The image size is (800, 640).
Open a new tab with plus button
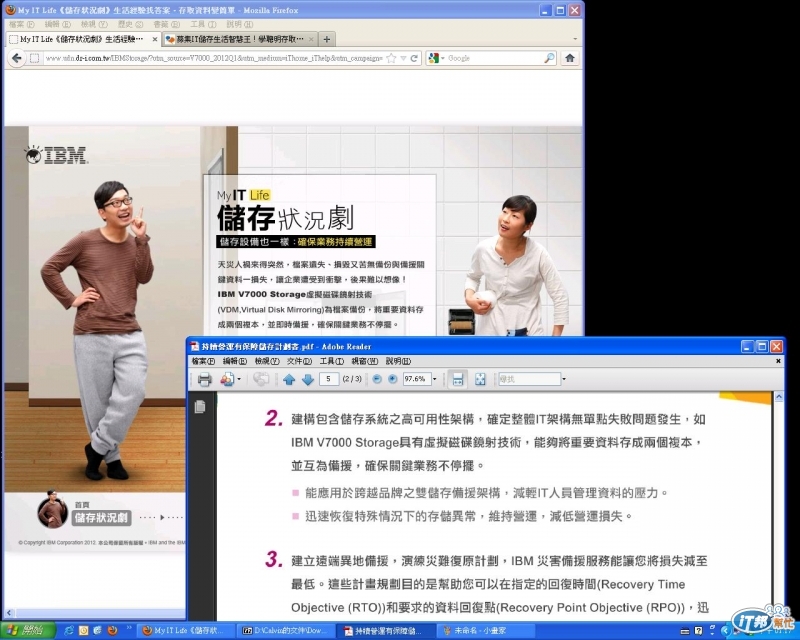327,39
